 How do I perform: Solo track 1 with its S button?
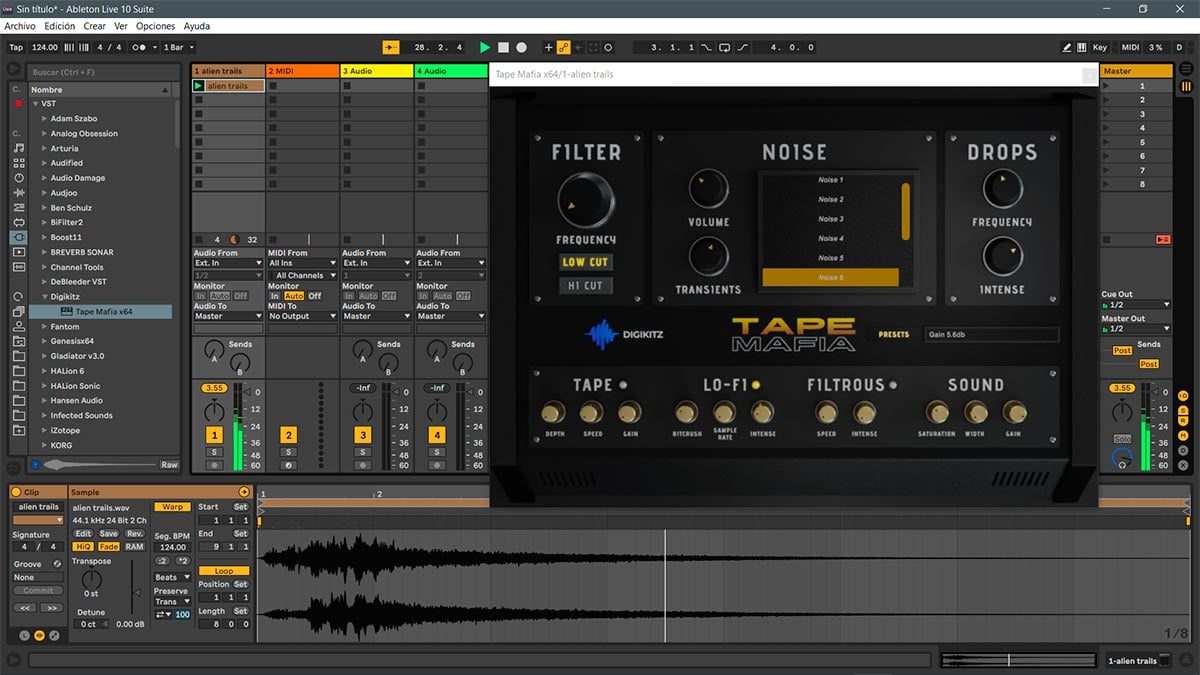pos(214,452)
